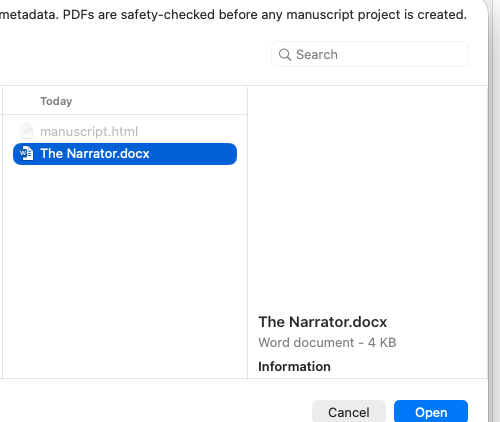
Task: Click the magnifying glass search icon
Action: (285, 54)
